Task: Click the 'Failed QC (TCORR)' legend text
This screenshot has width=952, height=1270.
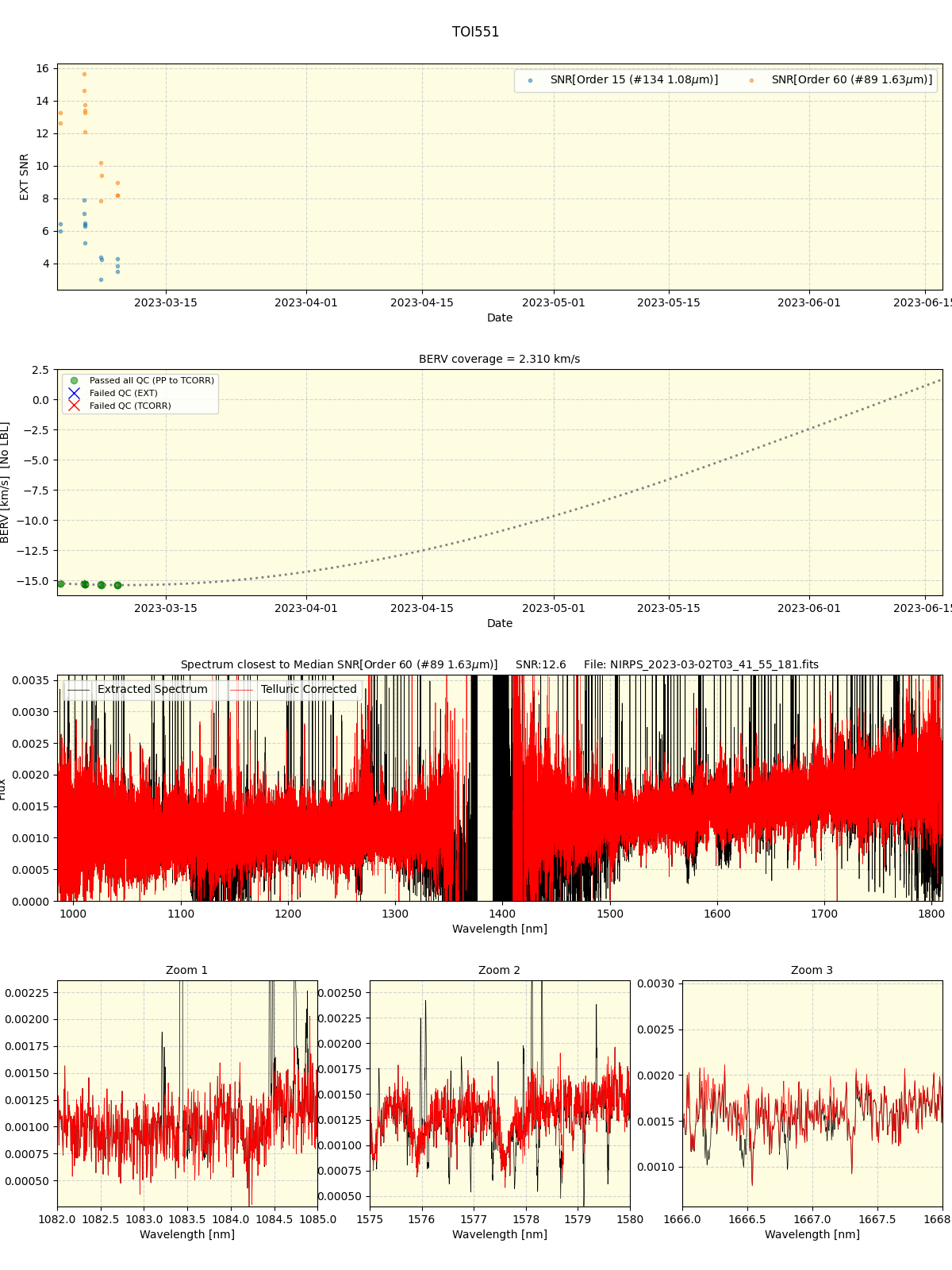Action: 130,406
